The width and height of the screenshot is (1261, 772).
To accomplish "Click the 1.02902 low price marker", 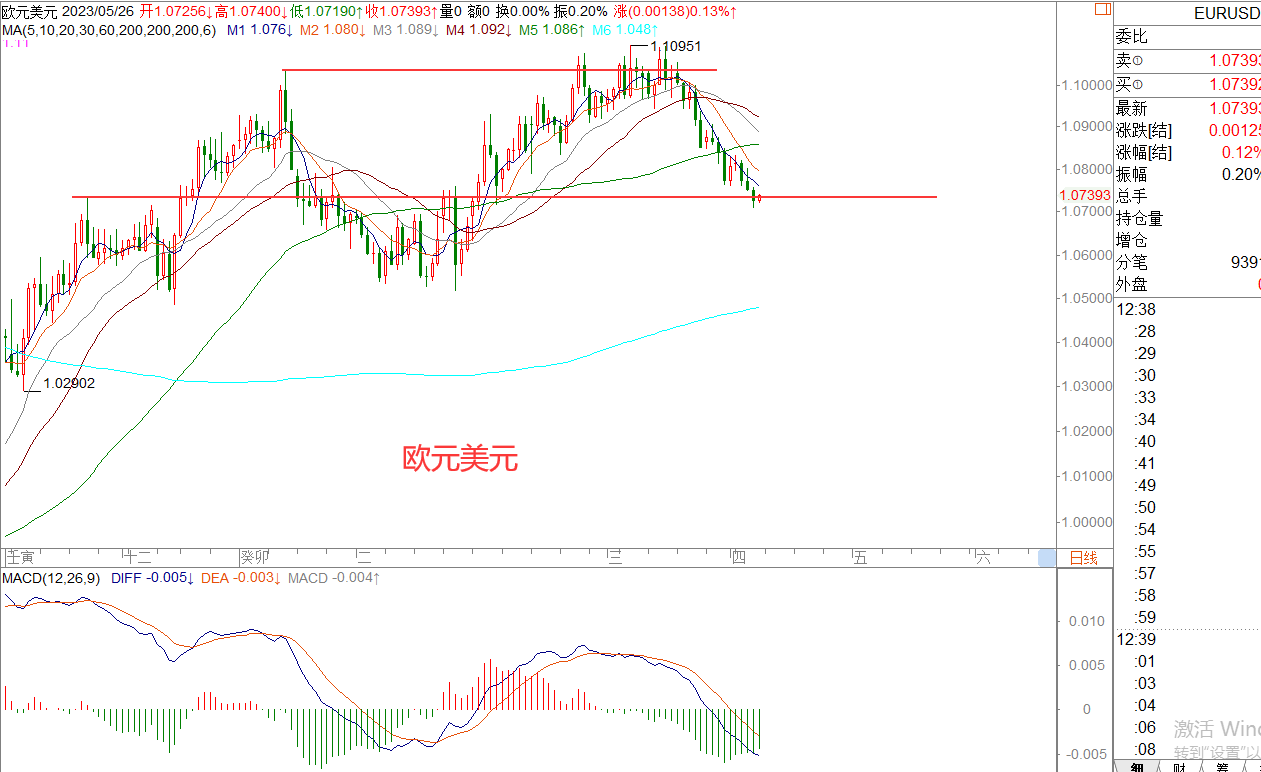I will click(x=69, y=382).
